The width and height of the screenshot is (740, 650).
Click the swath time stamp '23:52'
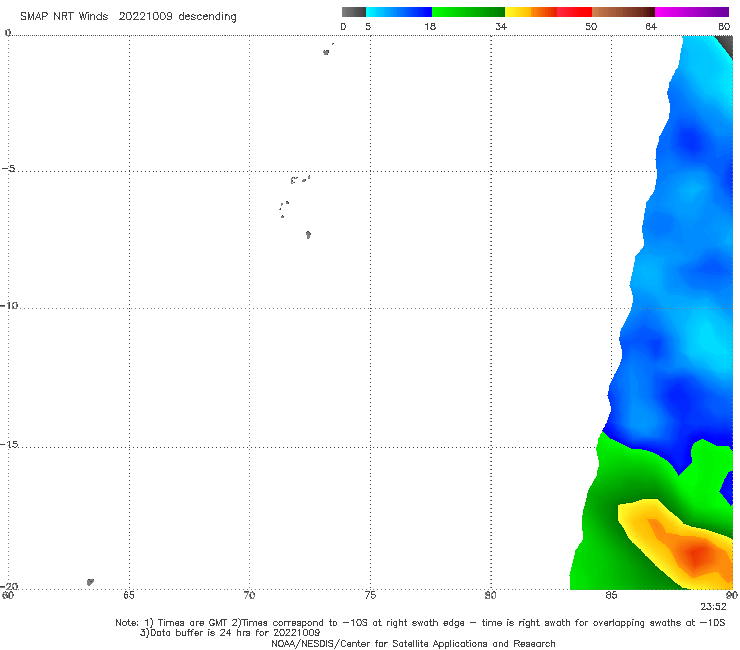pos(713,607)
